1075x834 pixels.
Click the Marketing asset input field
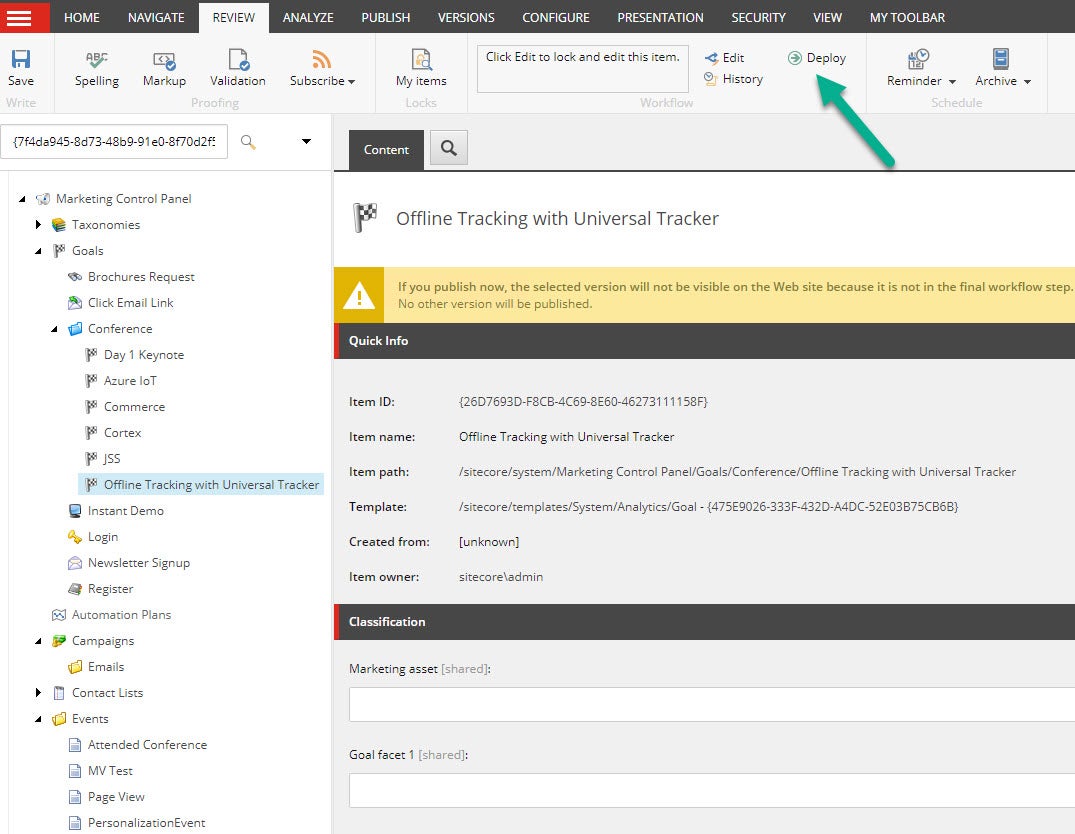pos(711,704)
